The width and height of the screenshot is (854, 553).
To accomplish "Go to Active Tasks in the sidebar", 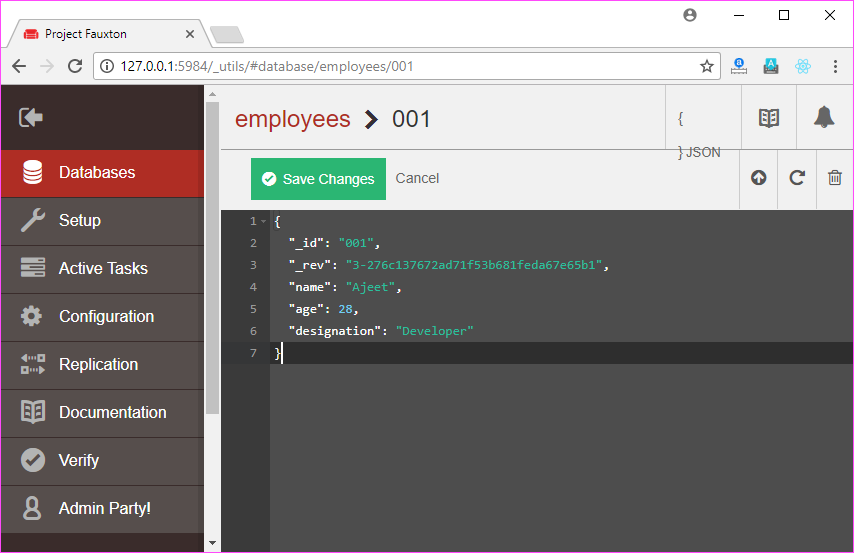I will (x=103, y=269).
